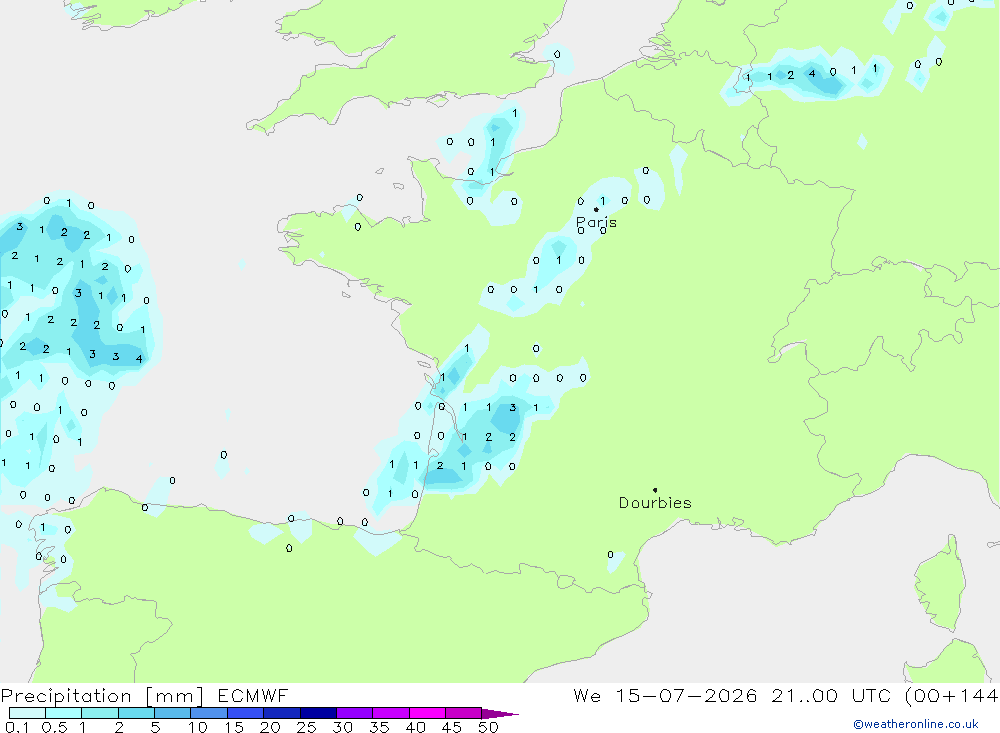The height and width of the screenshot is (733, 1000).
Task: Click the Paris city label
Action: pyautogui.click(x=596, y=222)
